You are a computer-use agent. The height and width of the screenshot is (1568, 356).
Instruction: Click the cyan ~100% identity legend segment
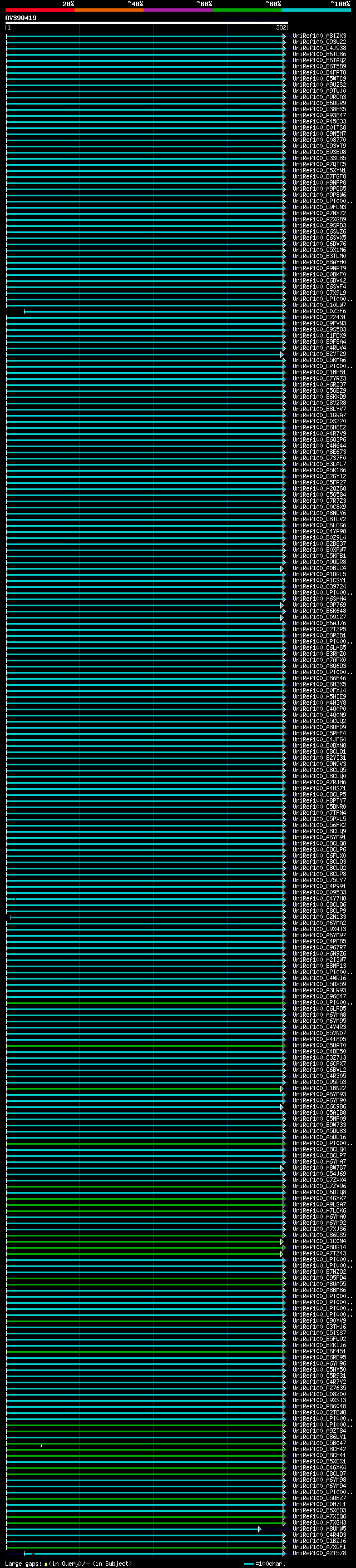tap(316, 10)
